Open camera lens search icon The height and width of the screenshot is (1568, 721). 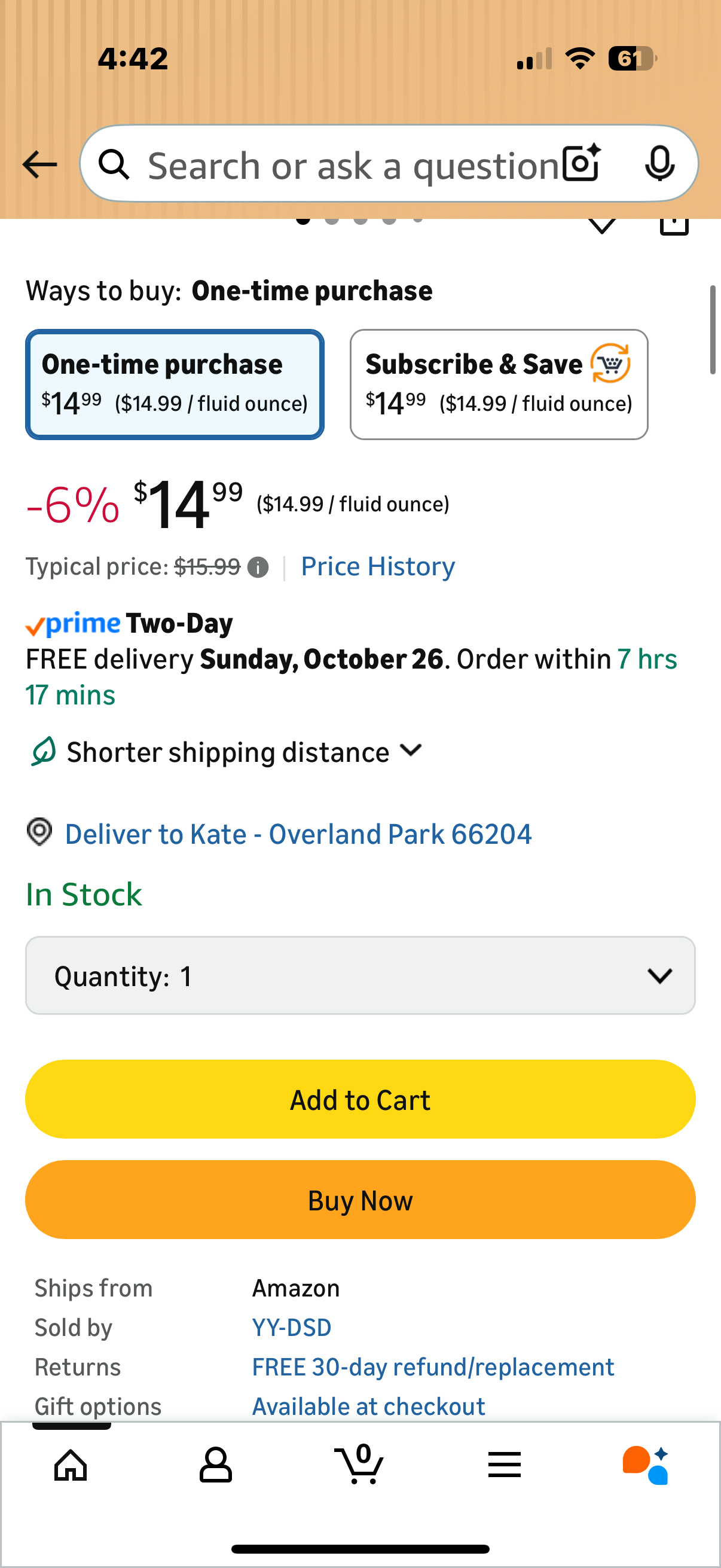point(581,164)
